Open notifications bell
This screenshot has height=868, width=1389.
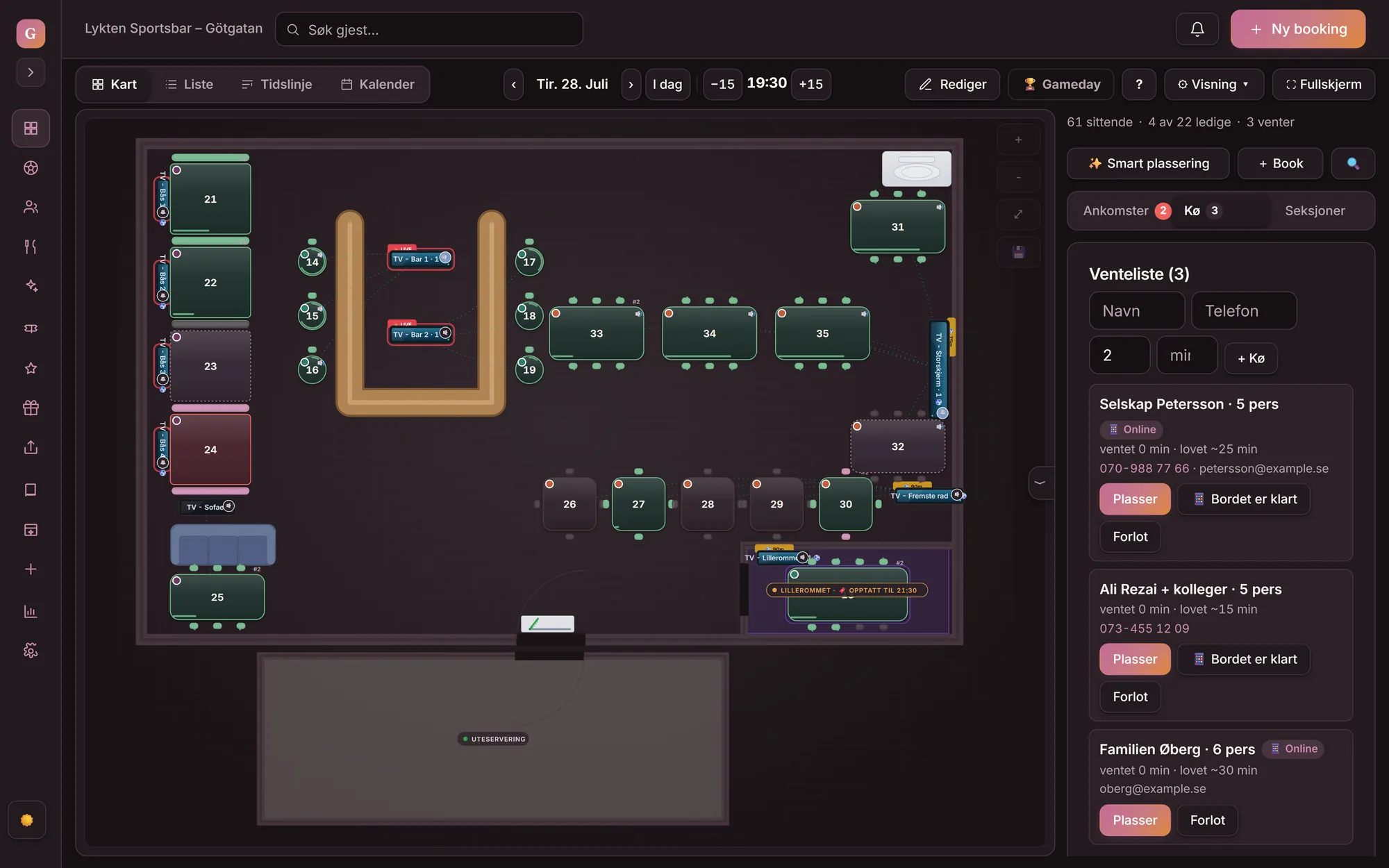[x=1197, y=29]
